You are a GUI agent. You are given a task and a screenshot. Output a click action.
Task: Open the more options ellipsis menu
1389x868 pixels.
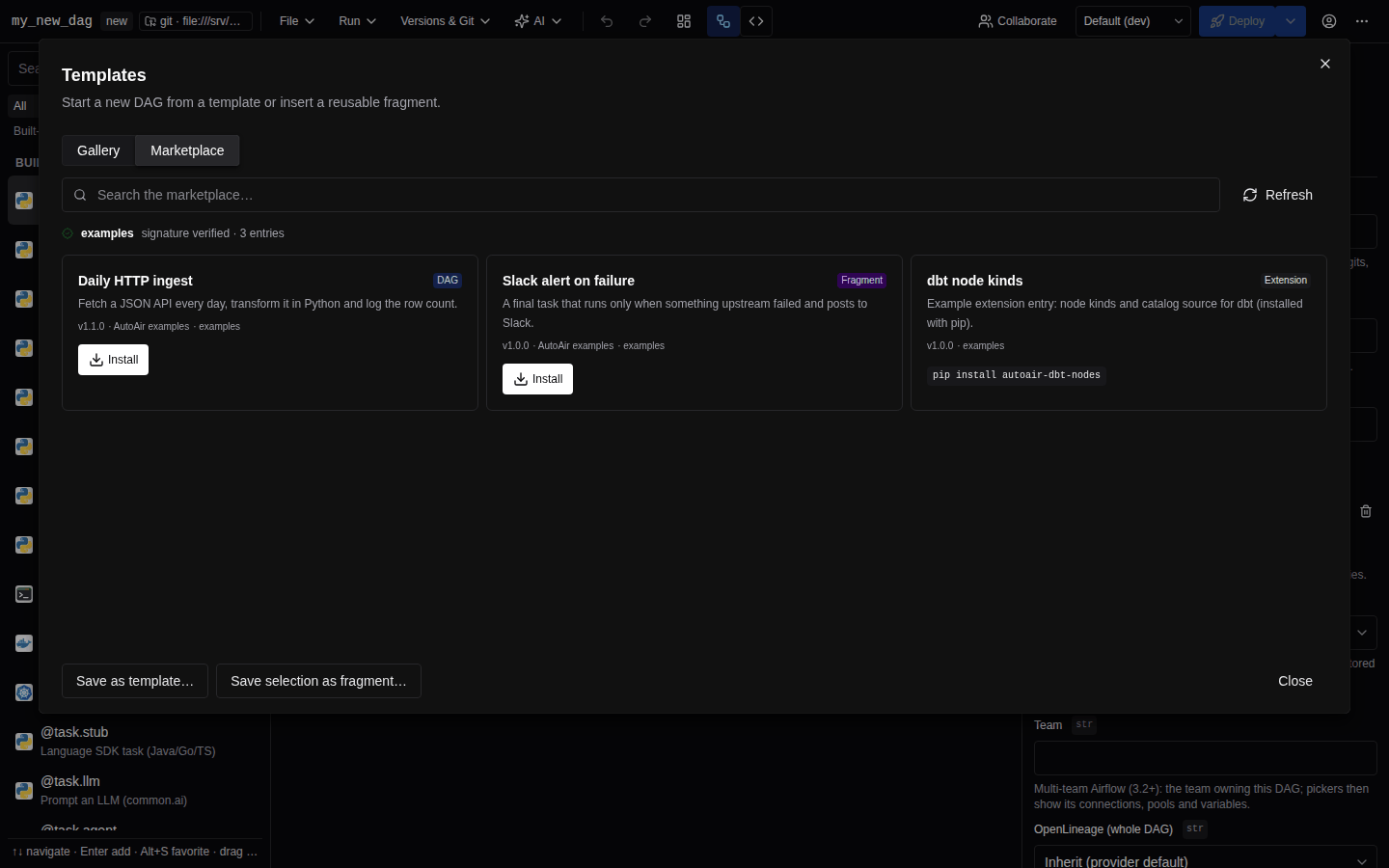pyautogui.click(x=1362, y=21)
